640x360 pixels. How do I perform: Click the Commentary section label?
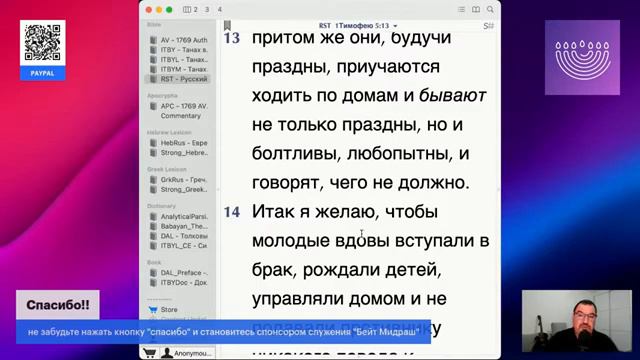180,116
